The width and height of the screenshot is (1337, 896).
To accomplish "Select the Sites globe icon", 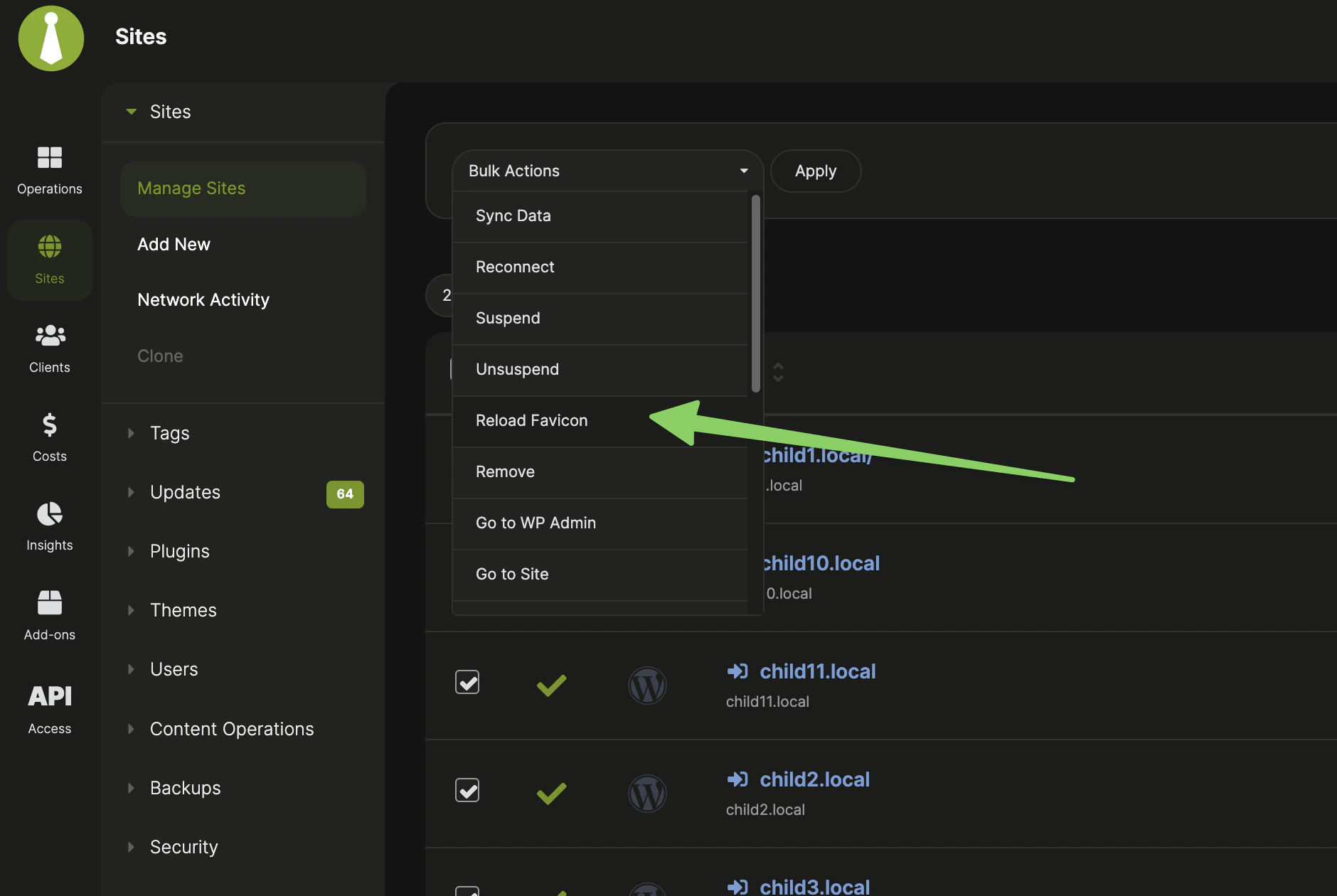I will click(x=50, y=247).
